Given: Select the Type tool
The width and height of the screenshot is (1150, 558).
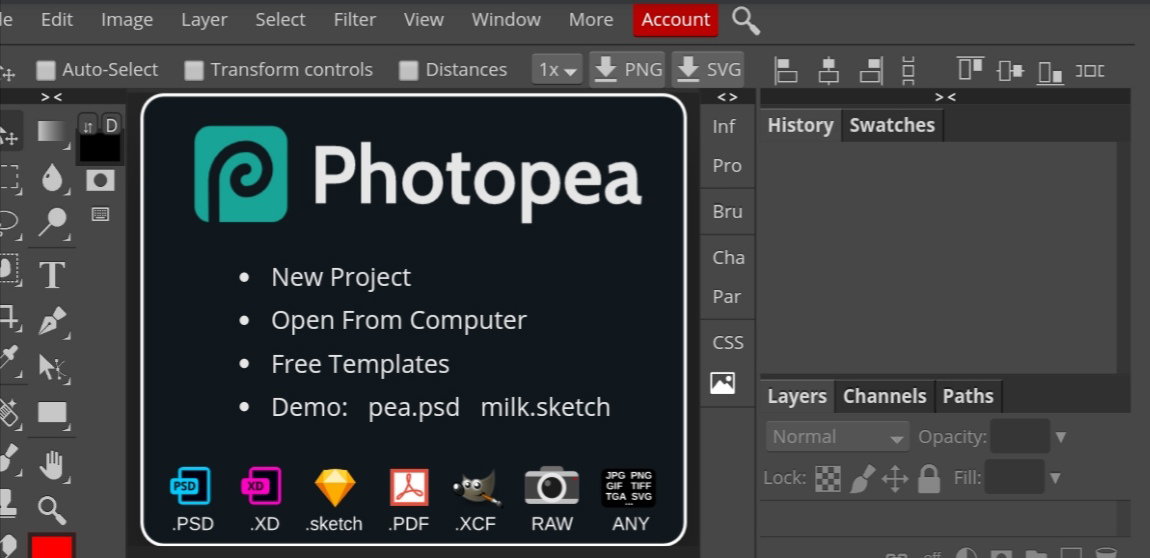Looking at the screenshot, I should 51,276.
